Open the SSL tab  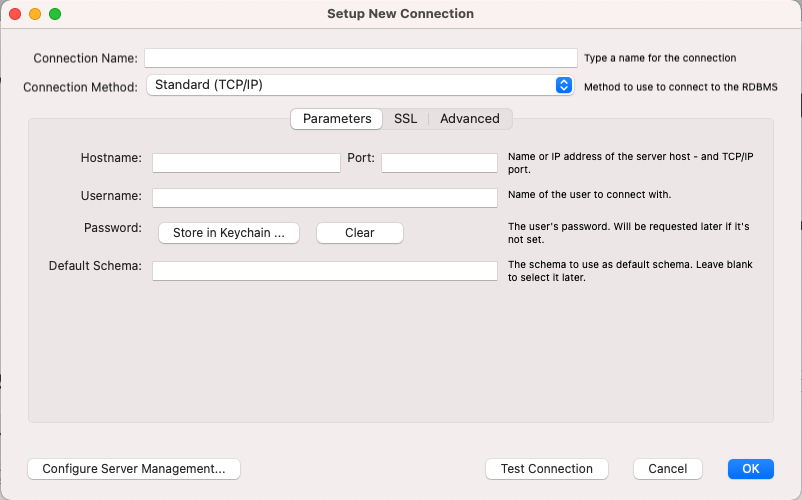click(x=405, y=119)
